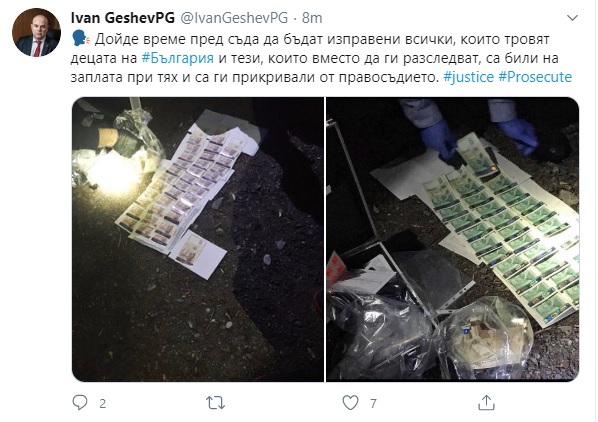Screen dimensions: 598x422
Task: Open the Ivan GeshevPG display name
Action: tap(123, 18)
